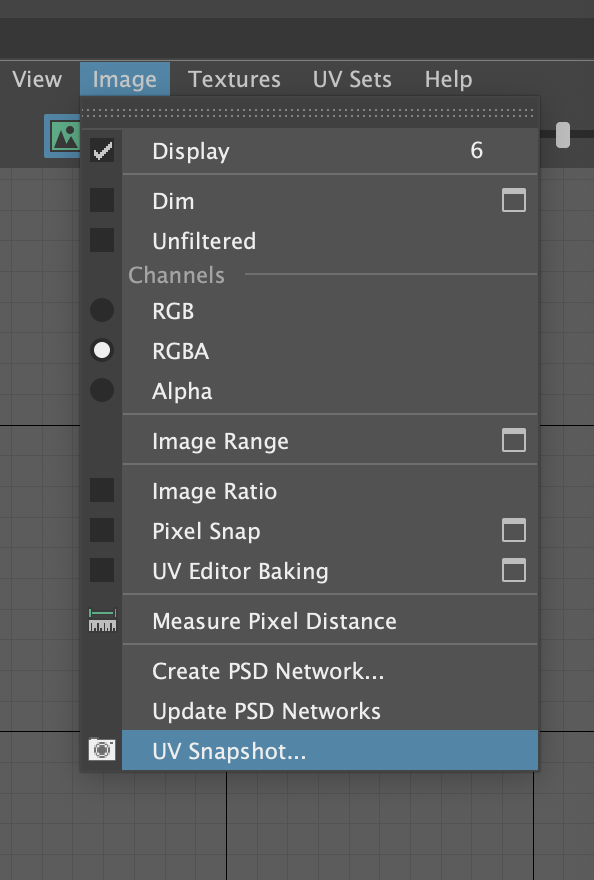594x880 pixels.
Task: Open the UV Editor Baking options box
Action: (514, 570)
